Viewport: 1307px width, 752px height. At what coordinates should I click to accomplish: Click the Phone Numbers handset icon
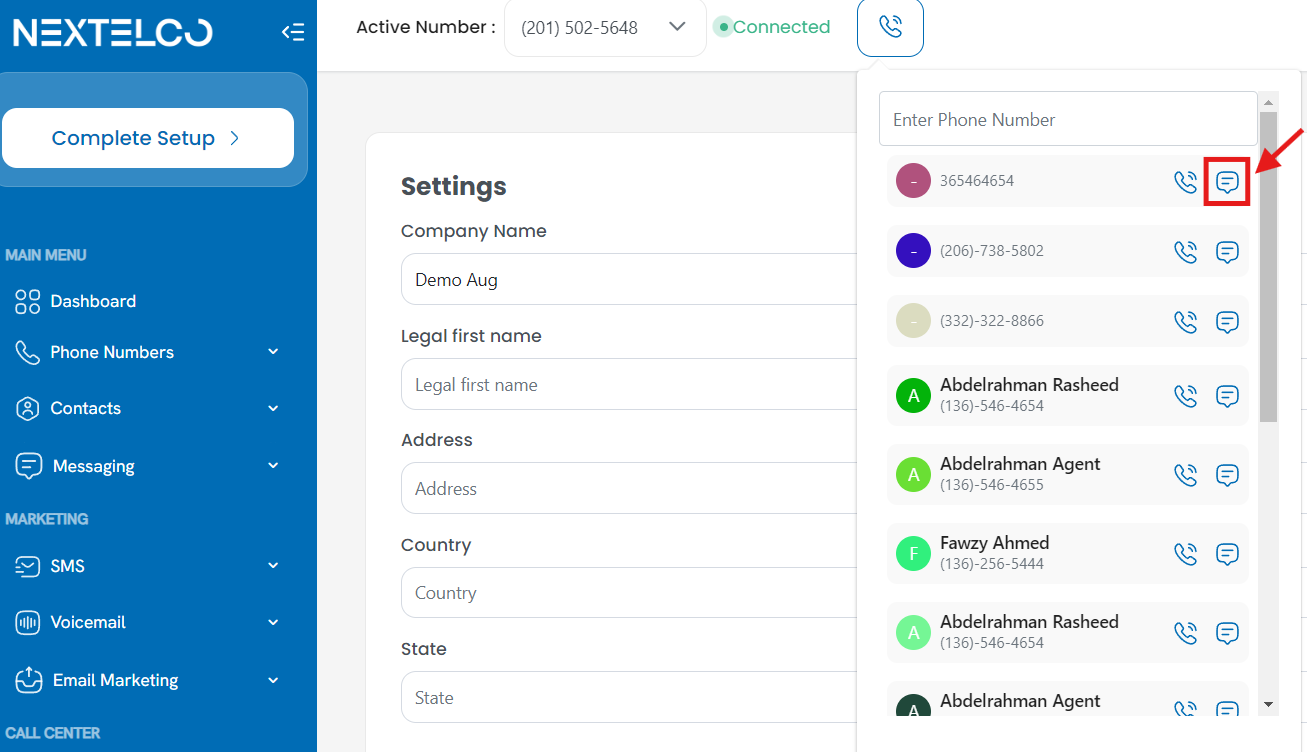click(27, 352)
